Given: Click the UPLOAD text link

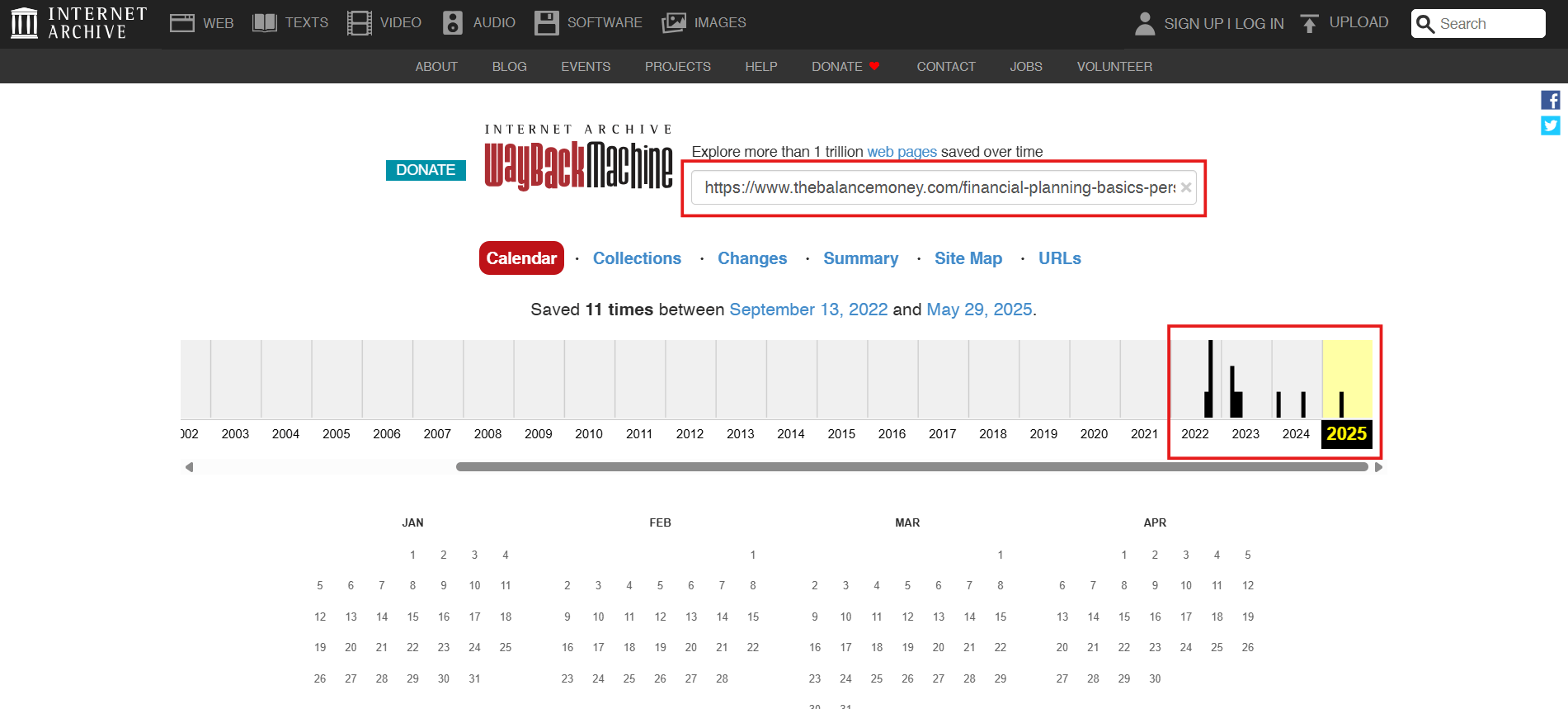Looking at the screenshot, I should [1358, 22].
